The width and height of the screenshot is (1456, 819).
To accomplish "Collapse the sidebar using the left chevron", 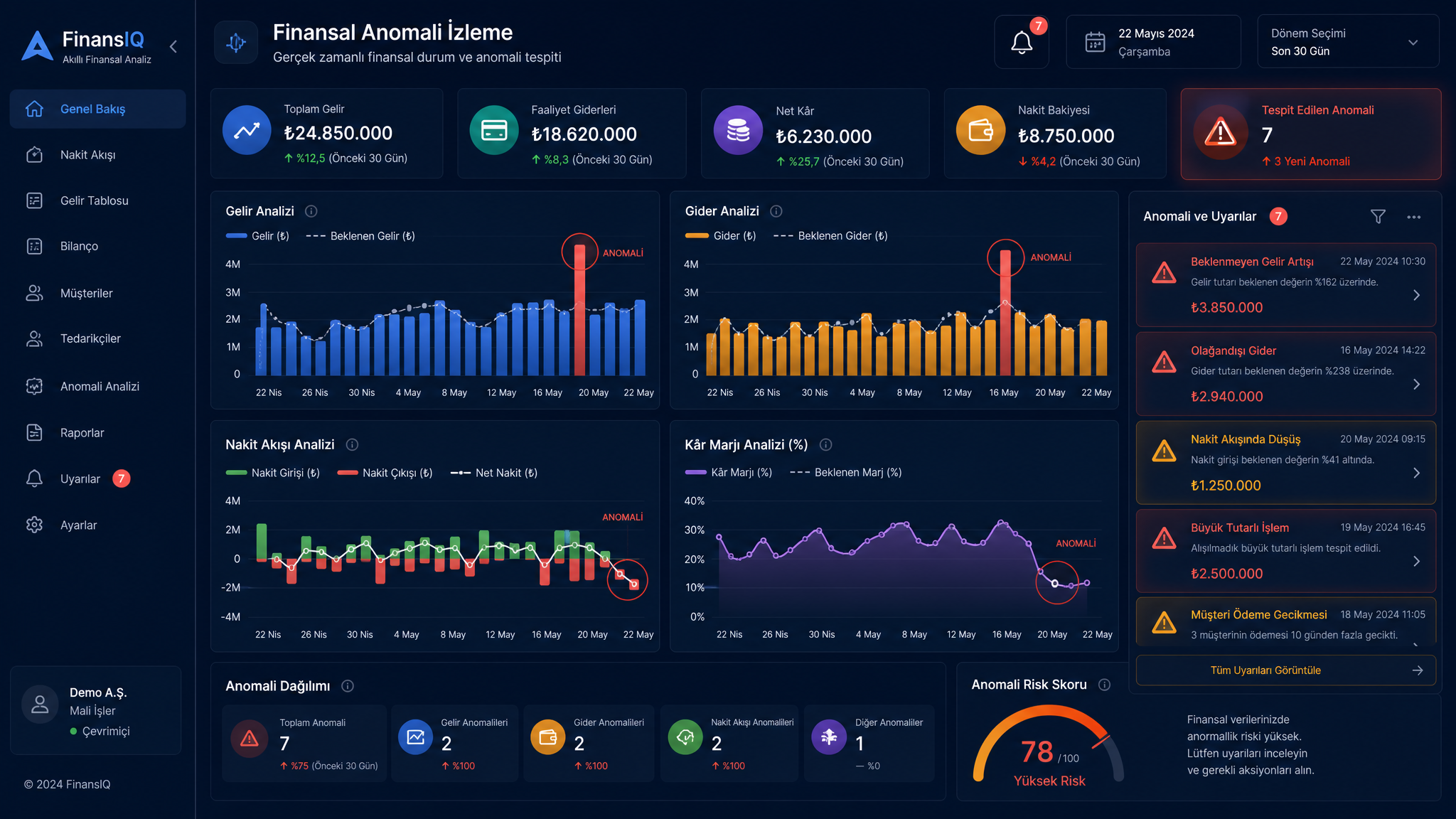I will 173,47.
